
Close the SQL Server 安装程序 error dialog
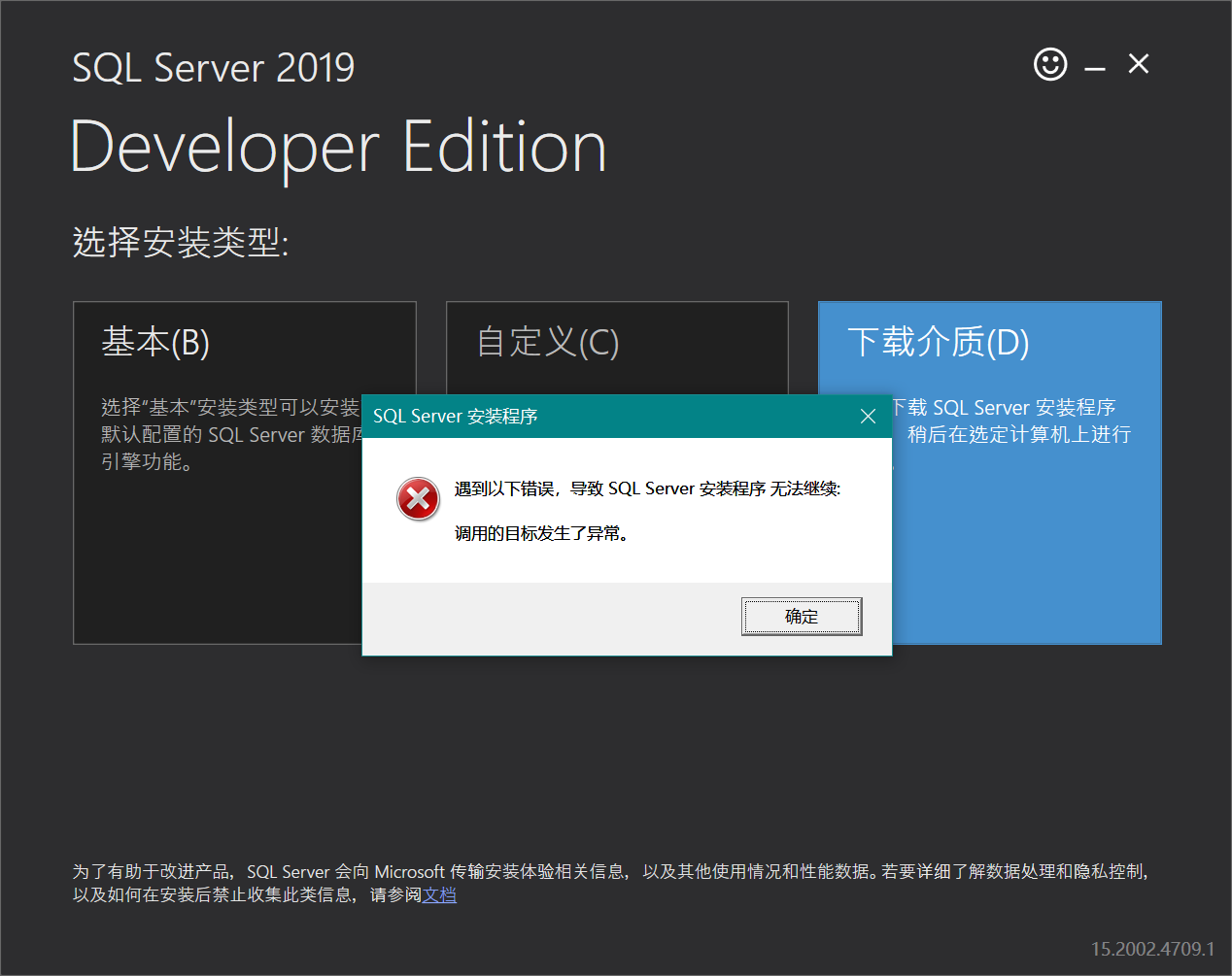point(869,416)
